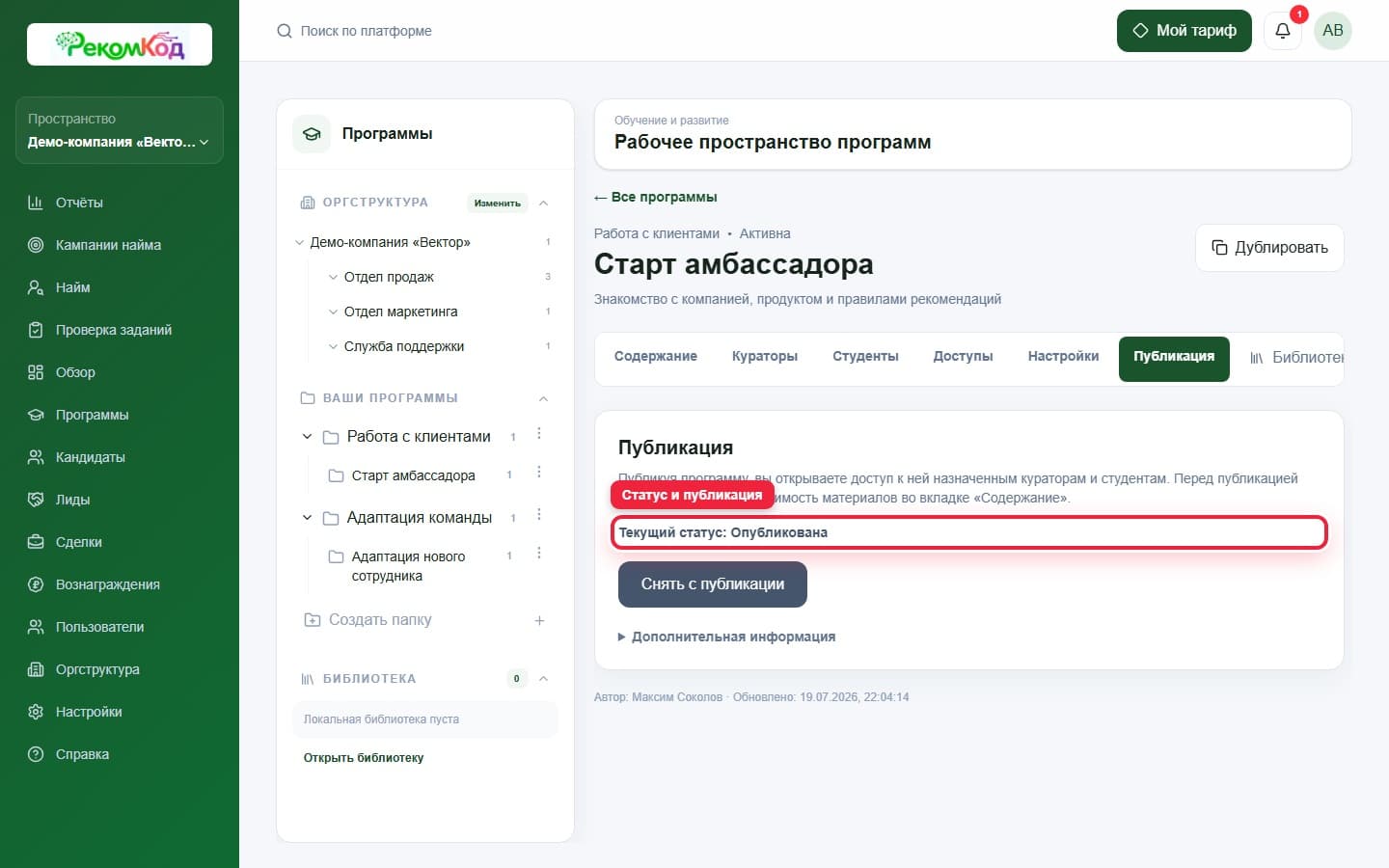1389x868 pixels.
Task: Select the Публикация tab
Action: (1174, 358)
